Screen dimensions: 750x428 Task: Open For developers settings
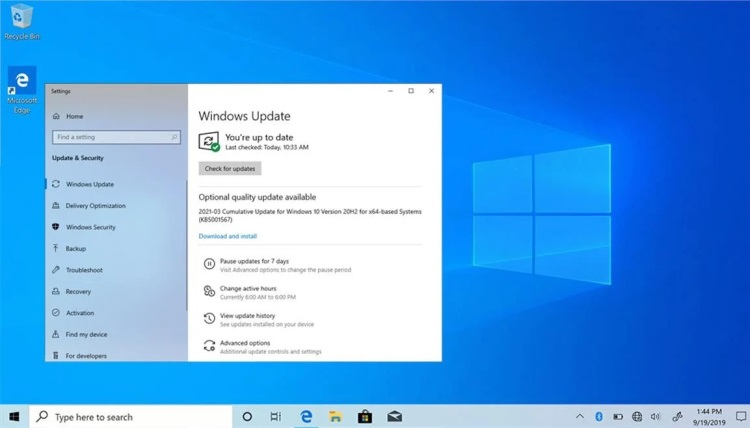pos(86,356)
